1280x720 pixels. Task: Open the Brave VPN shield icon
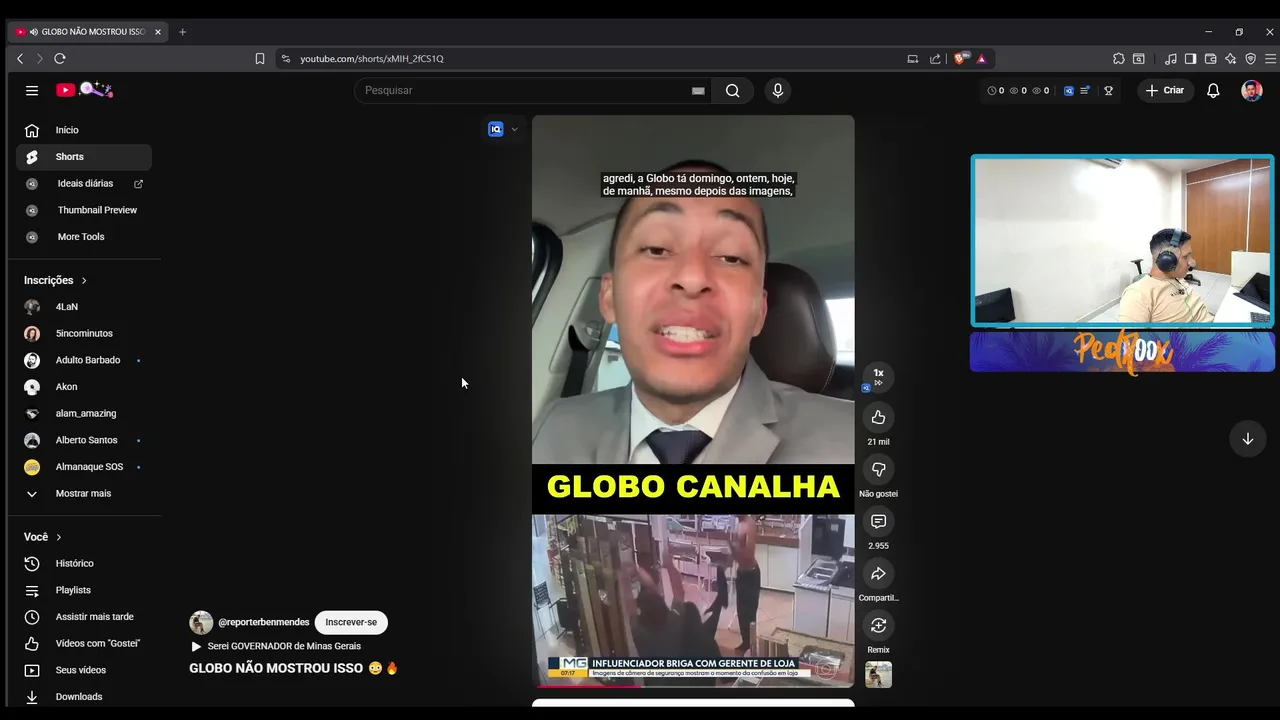(x=1250, y=59)
